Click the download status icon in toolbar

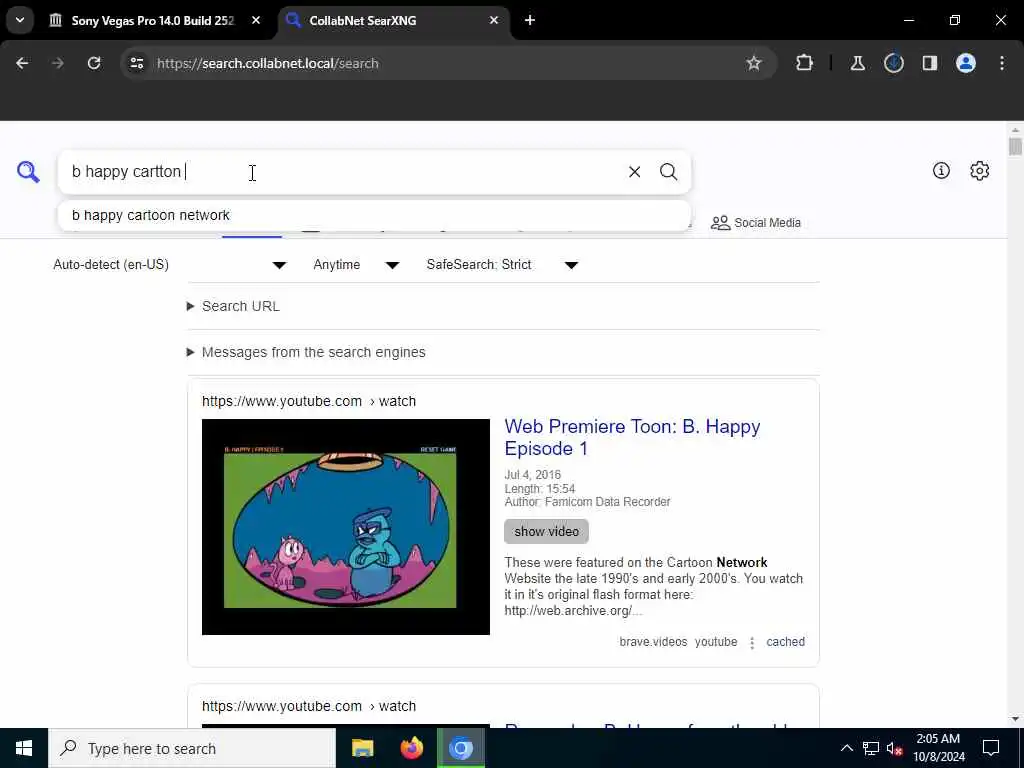point(894,63)
